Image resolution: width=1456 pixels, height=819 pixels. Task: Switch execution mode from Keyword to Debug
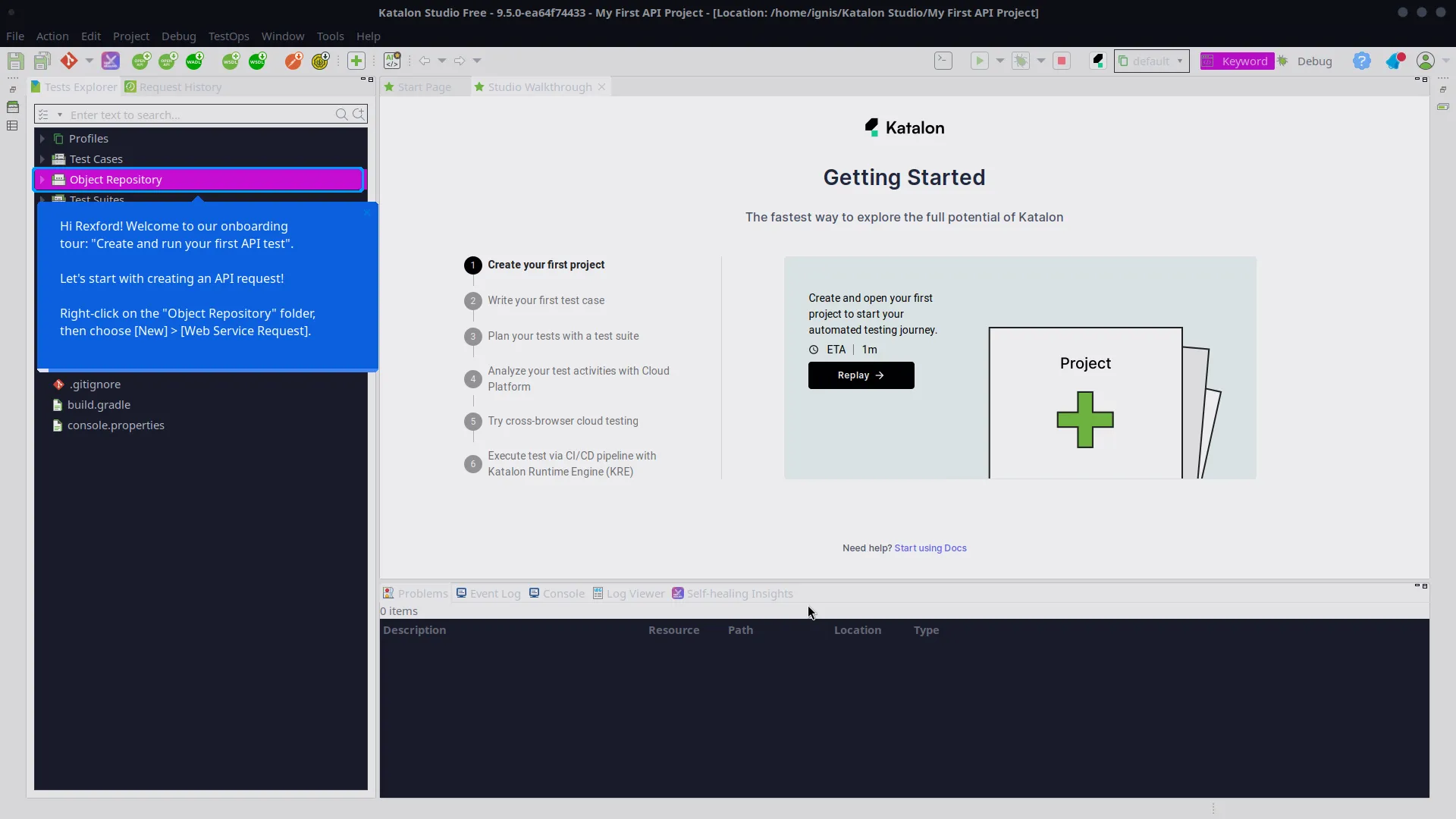[1316, 62]
